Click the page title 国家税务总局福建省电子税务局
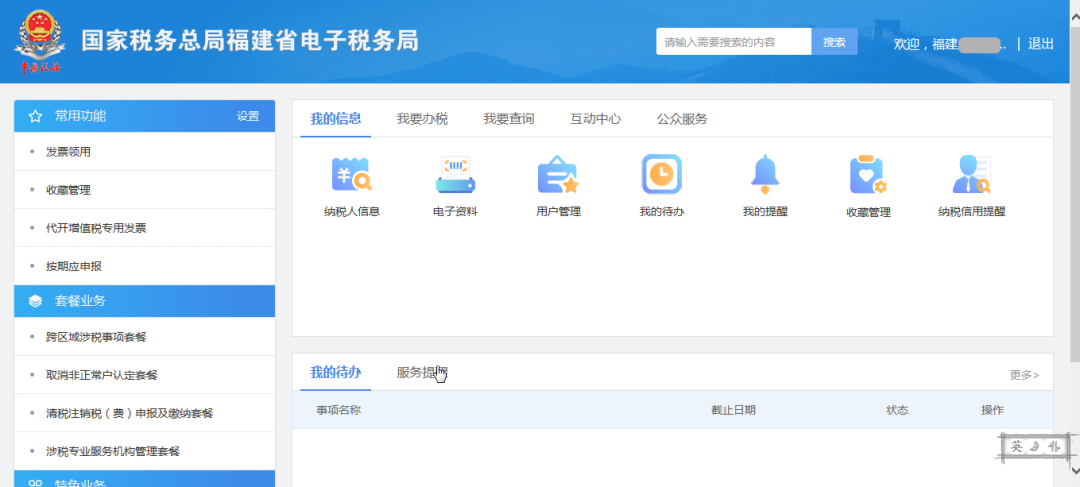1080x487 pixels. [250, 41]
